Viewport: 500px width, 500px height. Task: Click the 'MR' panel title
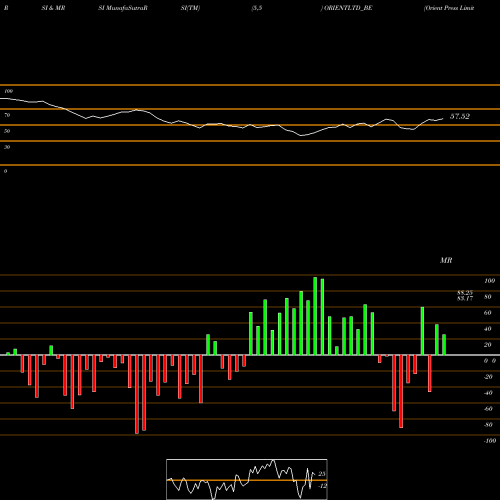pos(446,260)
